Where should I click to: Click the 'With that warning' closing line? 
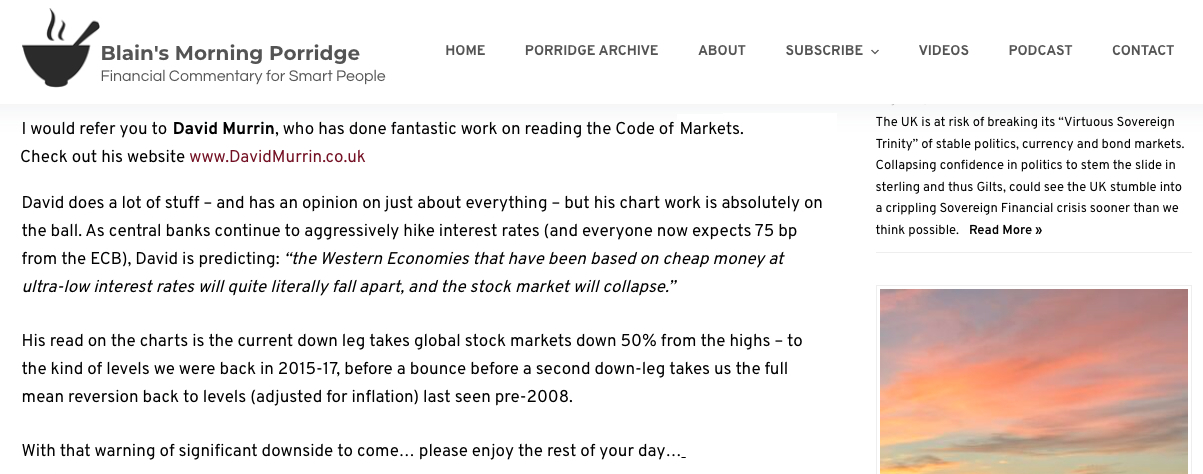point(353,451)
